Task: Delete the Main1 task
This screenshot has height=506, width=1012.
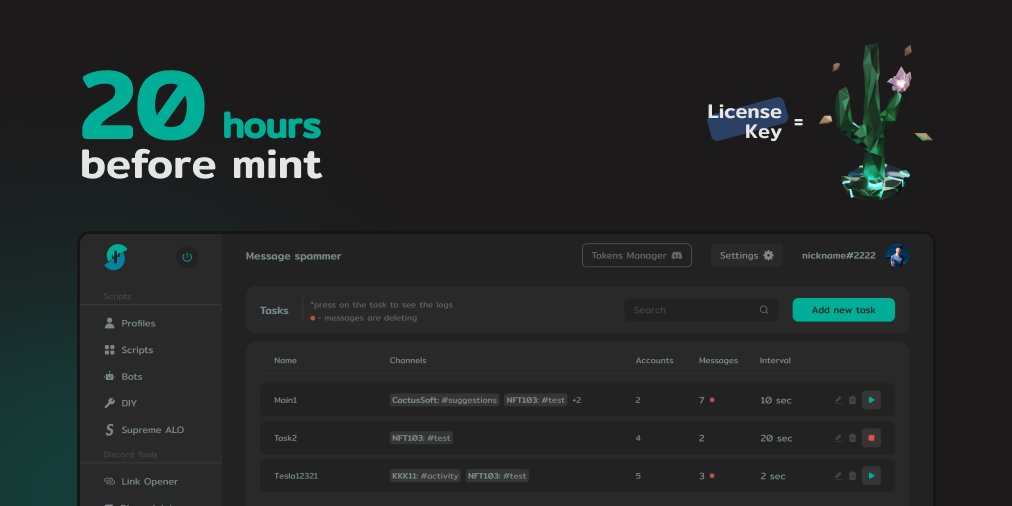Action: point(852,400)
